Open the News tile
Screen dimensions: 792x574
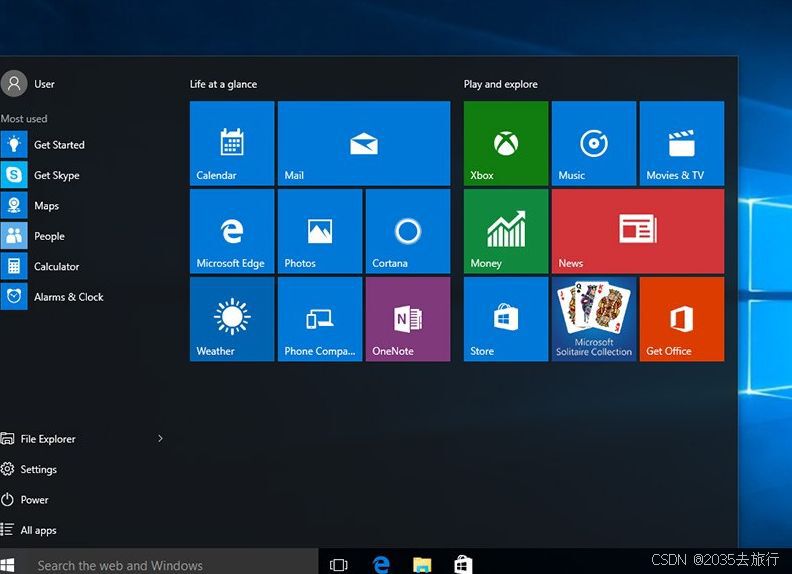637,231
